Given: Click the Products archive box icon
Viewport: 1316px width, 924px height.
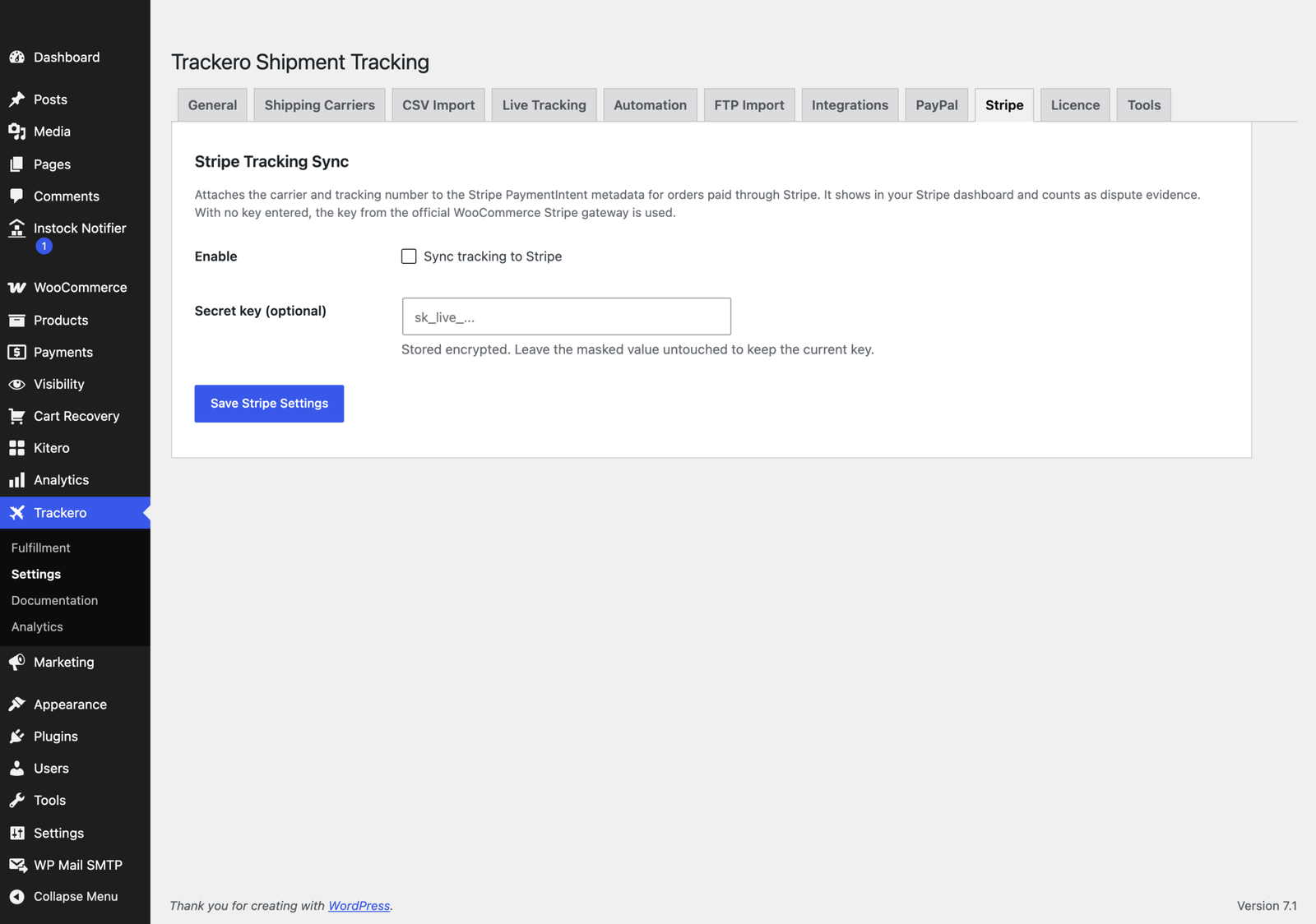Looking at the screenshot, I should (16, 321).
